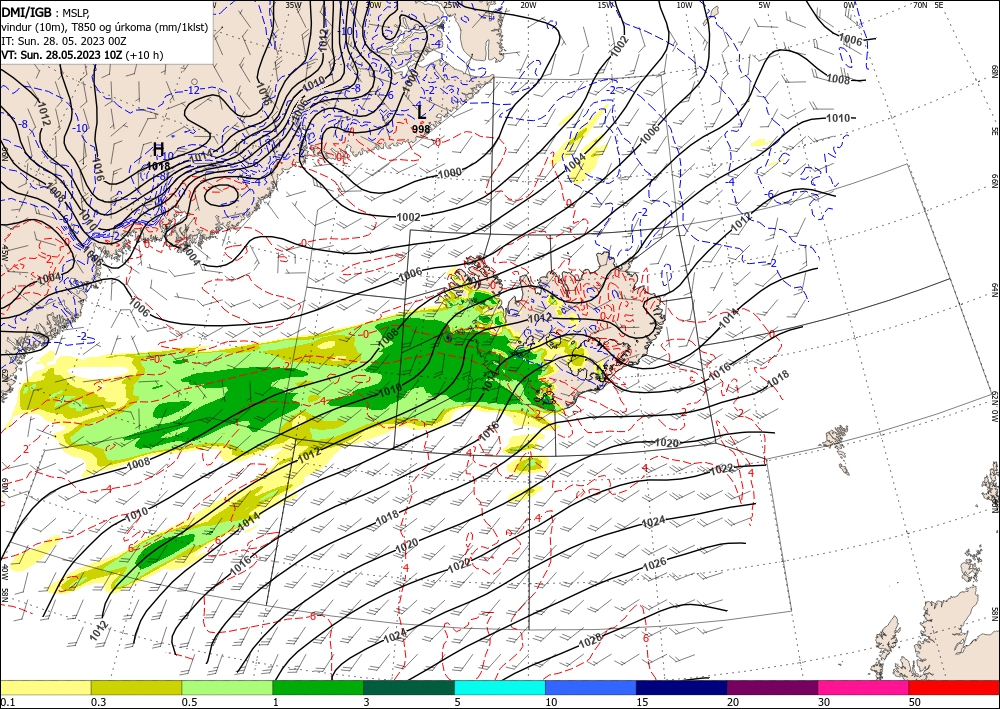Pick the cyan 5 mm legend swatch
The height and width of the screenshot is (709, 1000).
click(500, 687)
